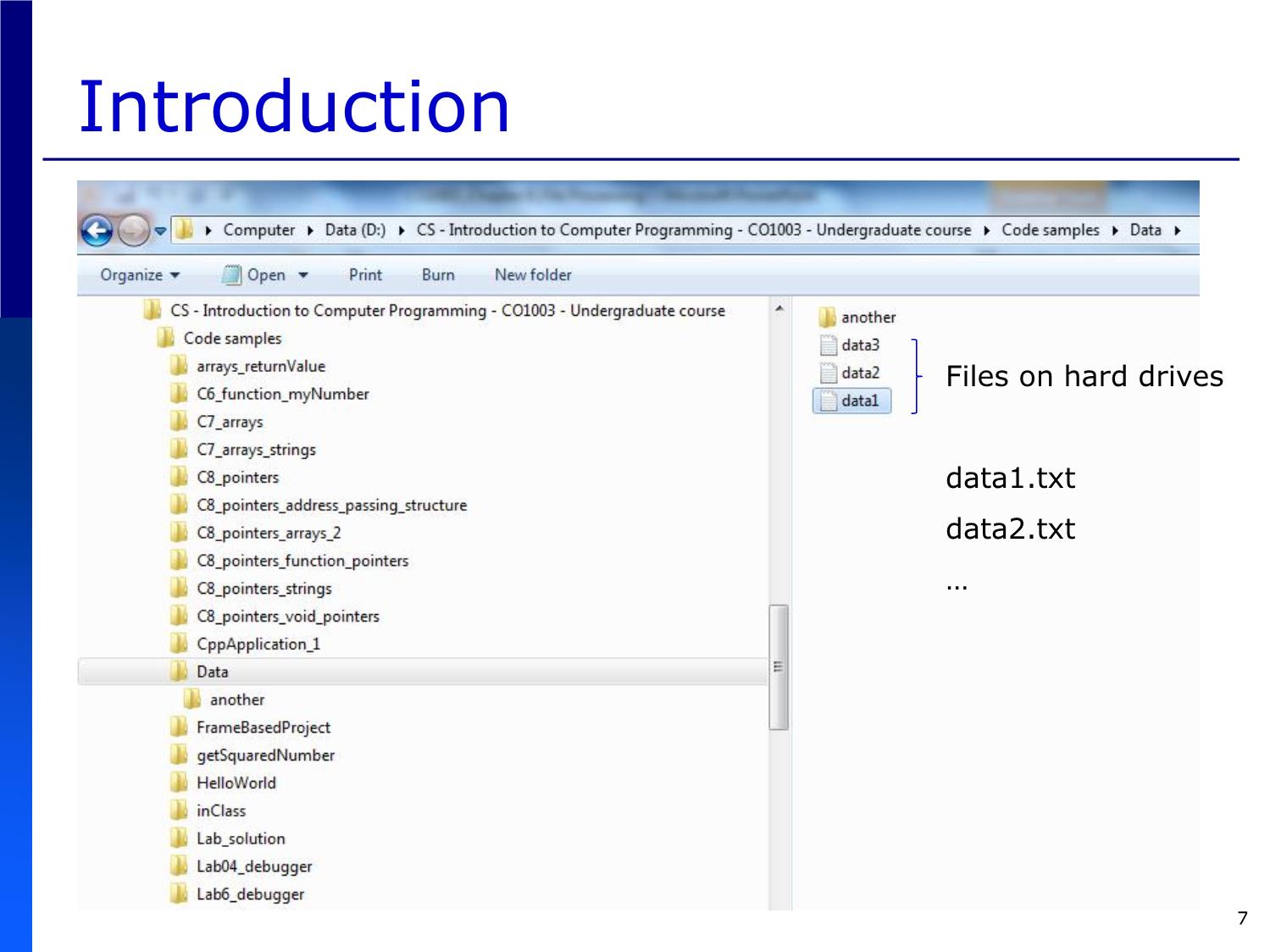Select the C8_pointers folder in tree
The height and width of the screenshot is (952, 1270).
225,478
